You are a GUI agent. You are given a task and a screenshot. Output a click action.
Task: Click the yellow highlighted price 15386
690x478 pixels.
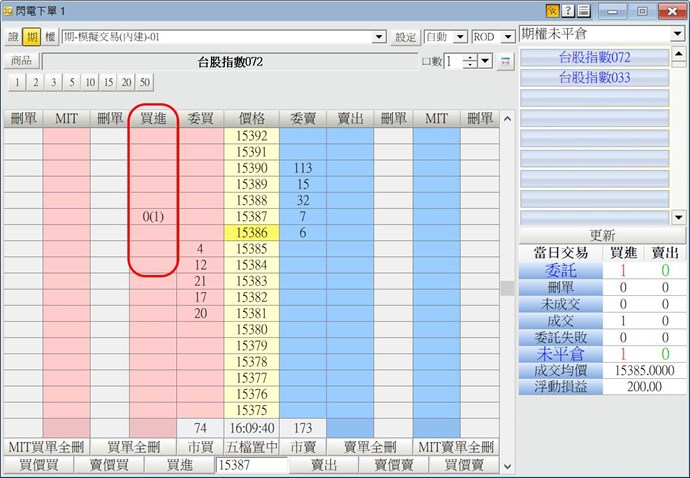tap(253, 232)
